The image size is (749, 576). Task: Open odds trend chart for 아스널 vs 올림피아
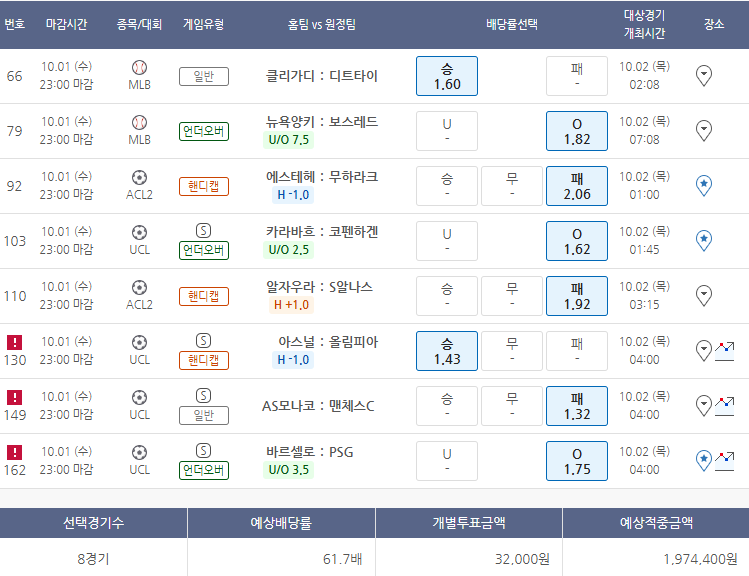pyautogui.click(x=725, y=350)
